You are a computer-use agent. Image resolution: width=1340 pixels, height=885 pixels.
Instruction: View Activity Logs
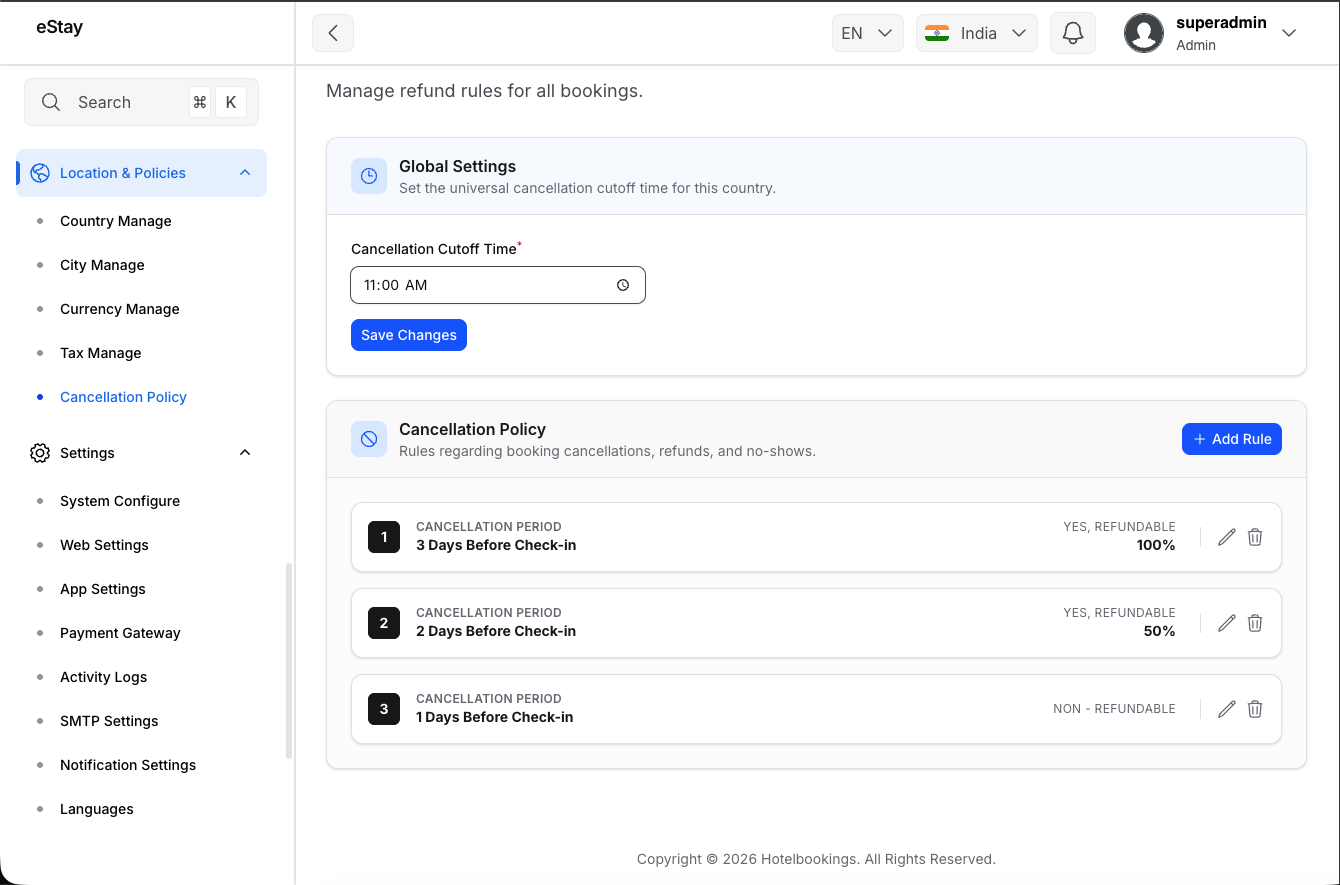tap(103, 677)
